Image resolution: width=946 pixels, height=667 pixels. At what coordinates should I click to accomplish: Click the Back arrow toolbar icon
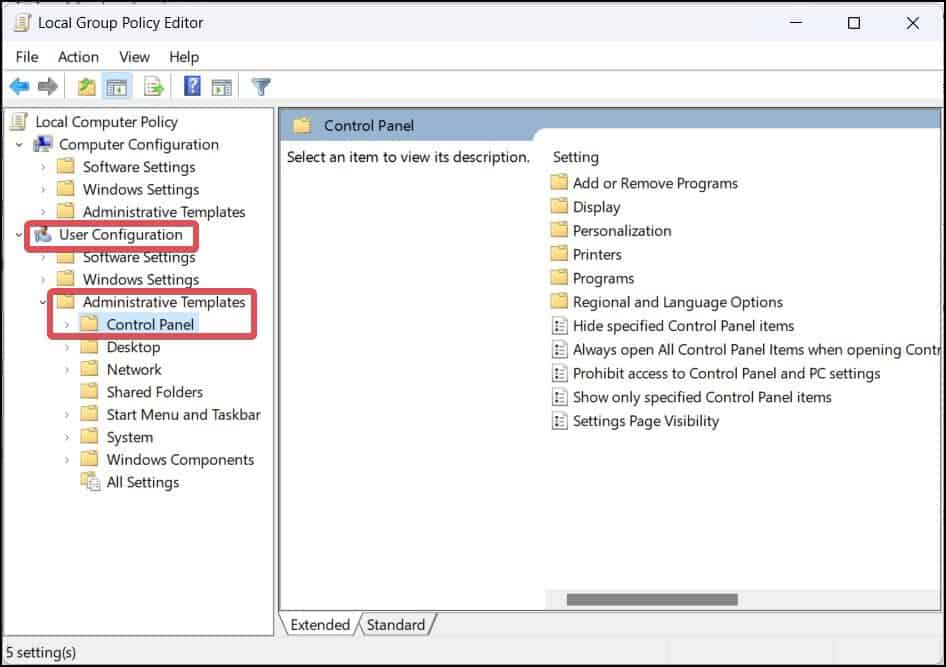click(19, 87)
